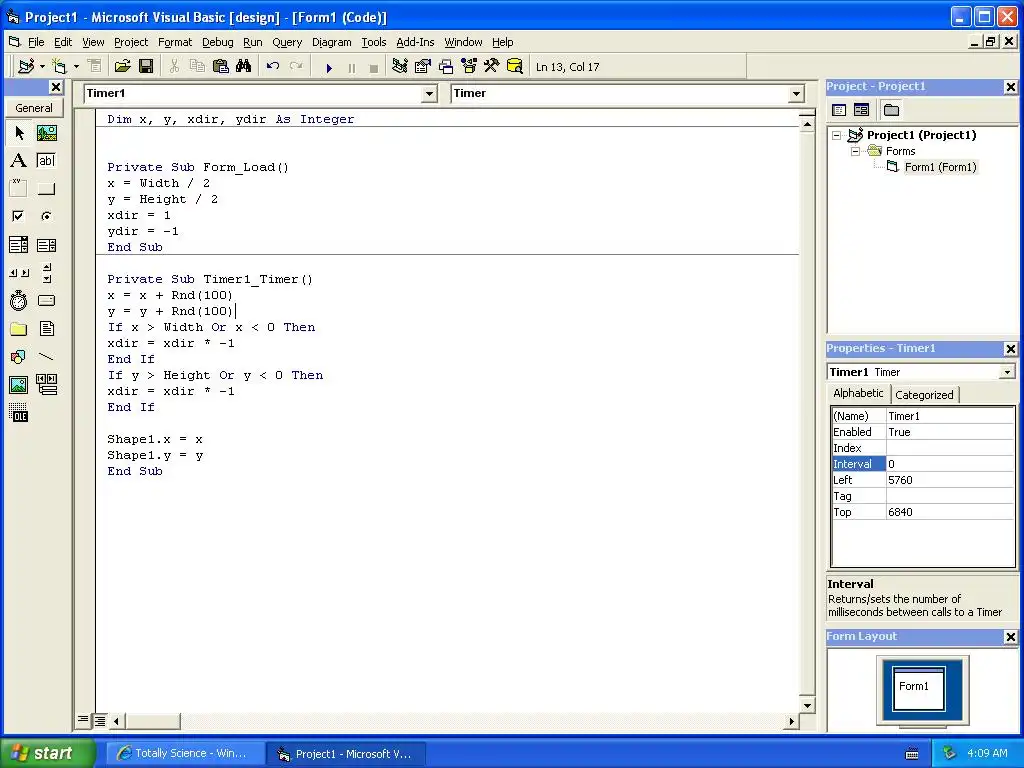Viewport: 1024px width, 768px height.
Task: Select the vertical scrollbar control tool
Action: (x=46, y=273)
